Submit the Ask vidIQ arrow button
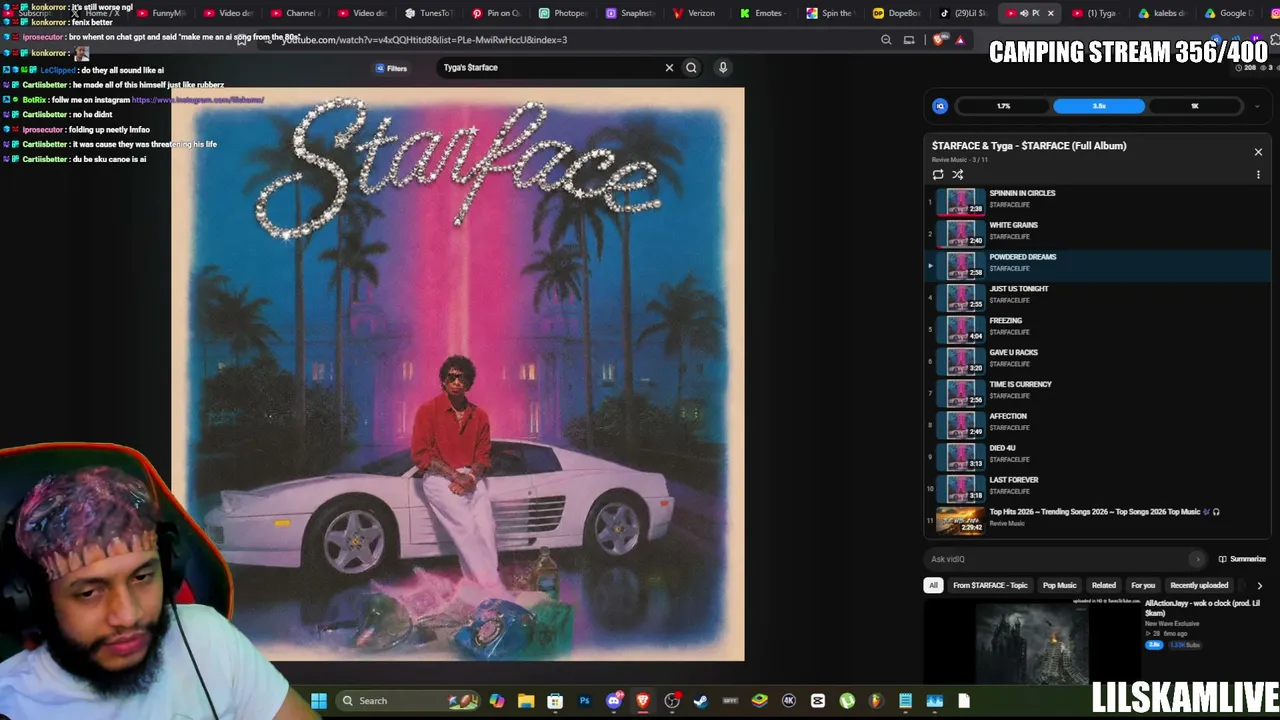Viewport: 1280px width, 720px height. coord(1197,559)
